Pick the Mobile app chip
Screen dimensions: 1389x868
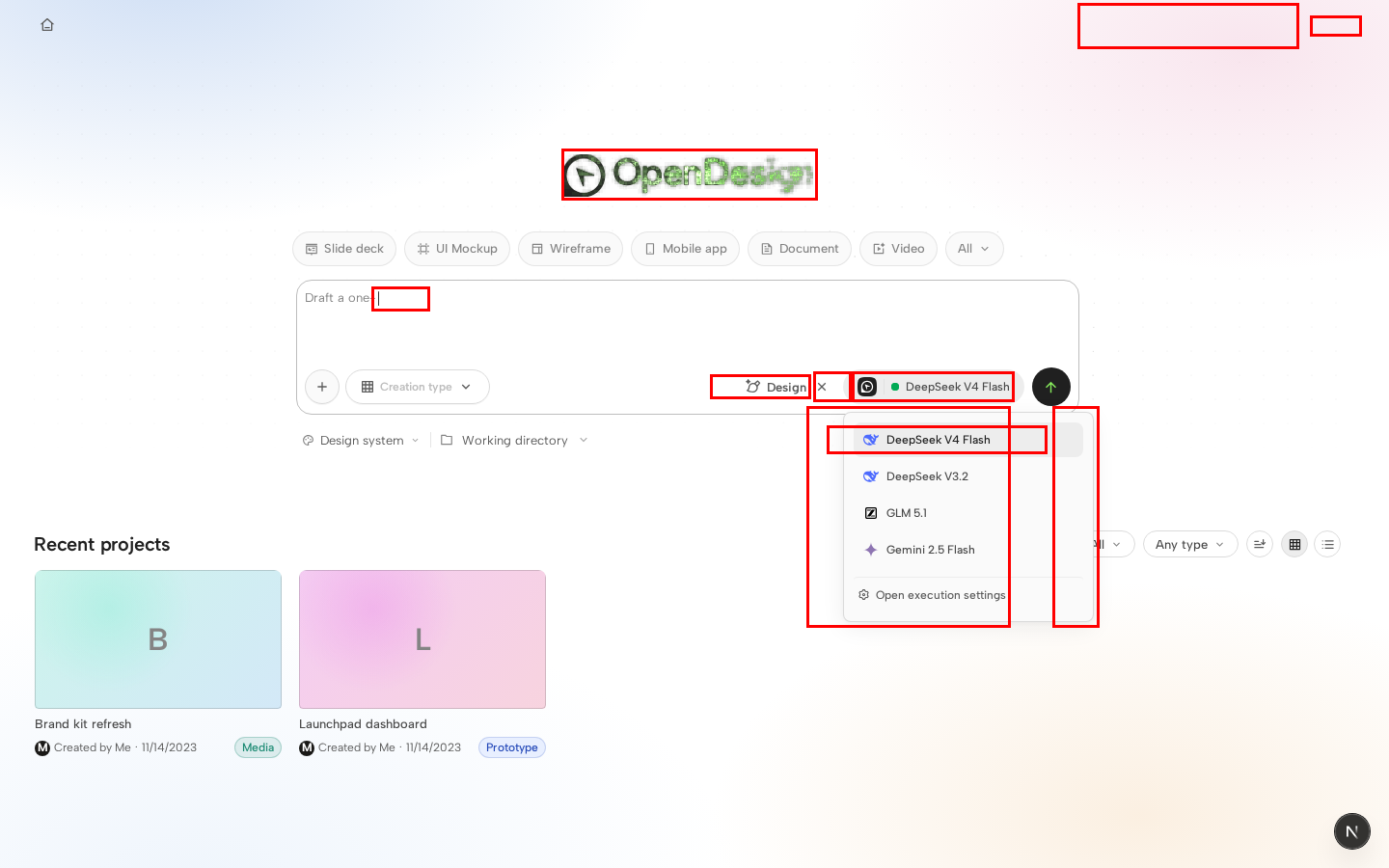[x=686, y=249]
